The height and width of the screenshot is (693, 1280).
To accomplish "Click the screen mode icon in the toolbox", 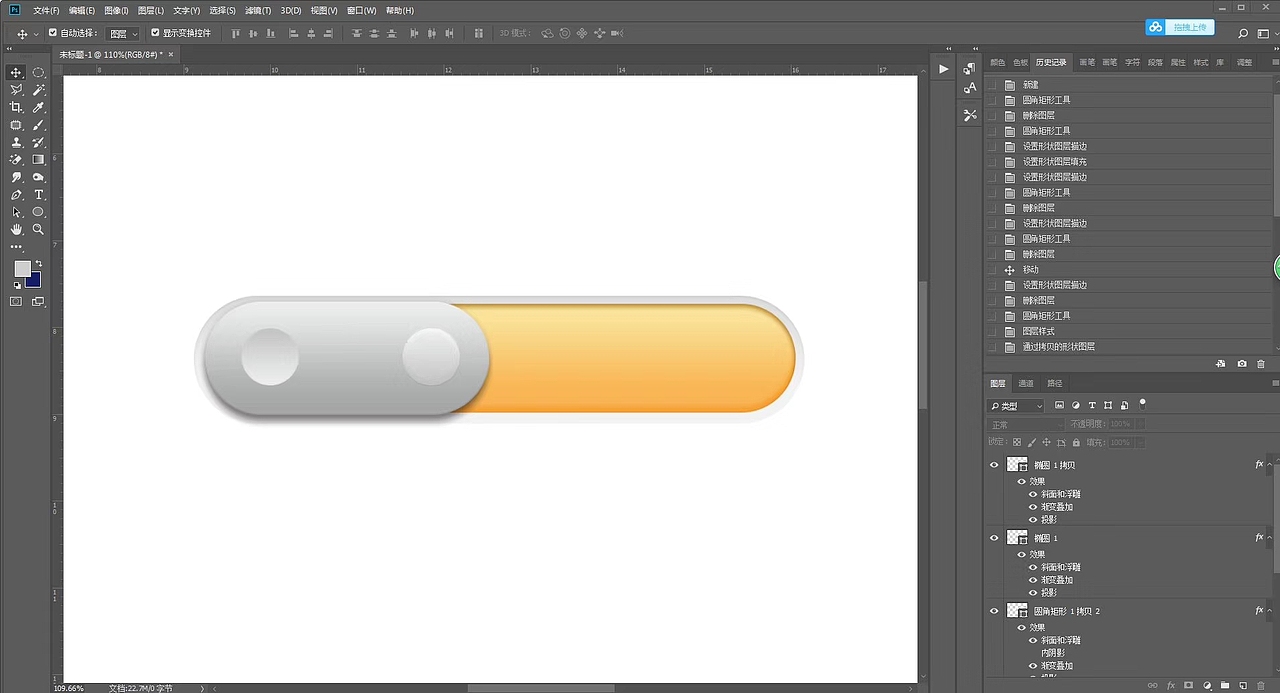I will click(x=38, y=301).
